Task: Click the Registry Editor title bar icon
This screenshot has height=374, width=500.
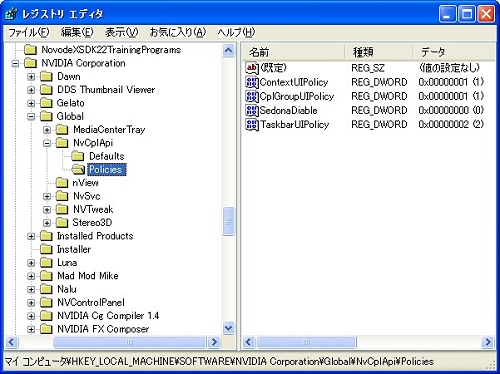Action: click(x=11, y=14)
